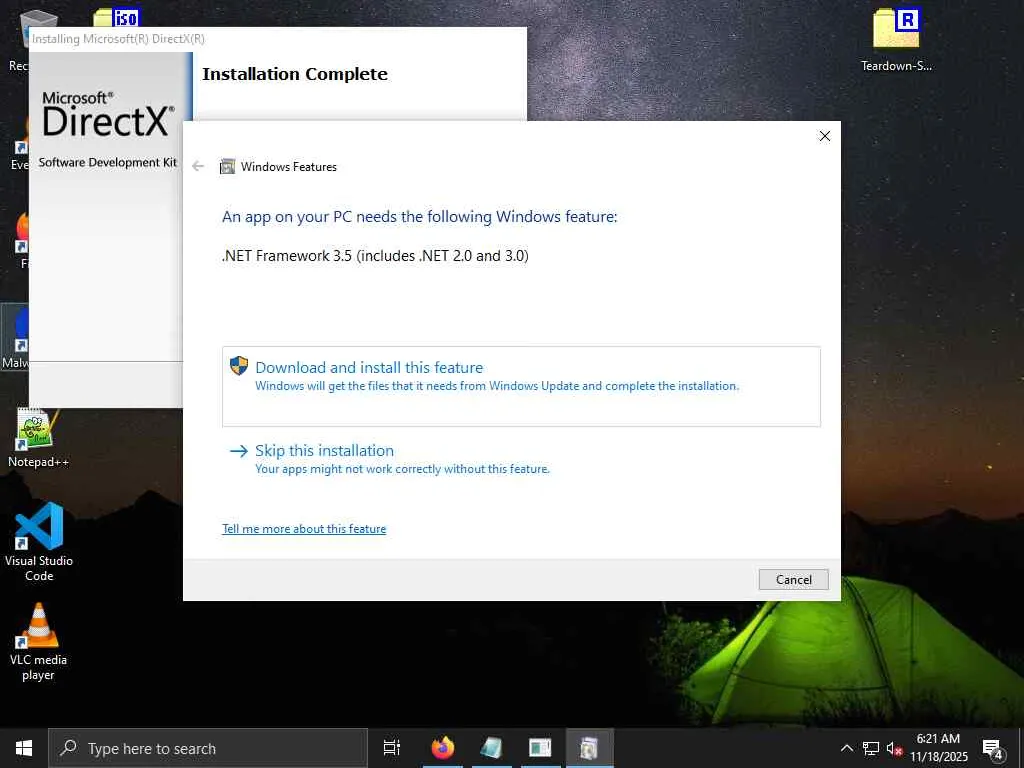Close the Windows Features dialog

point(825,136)
